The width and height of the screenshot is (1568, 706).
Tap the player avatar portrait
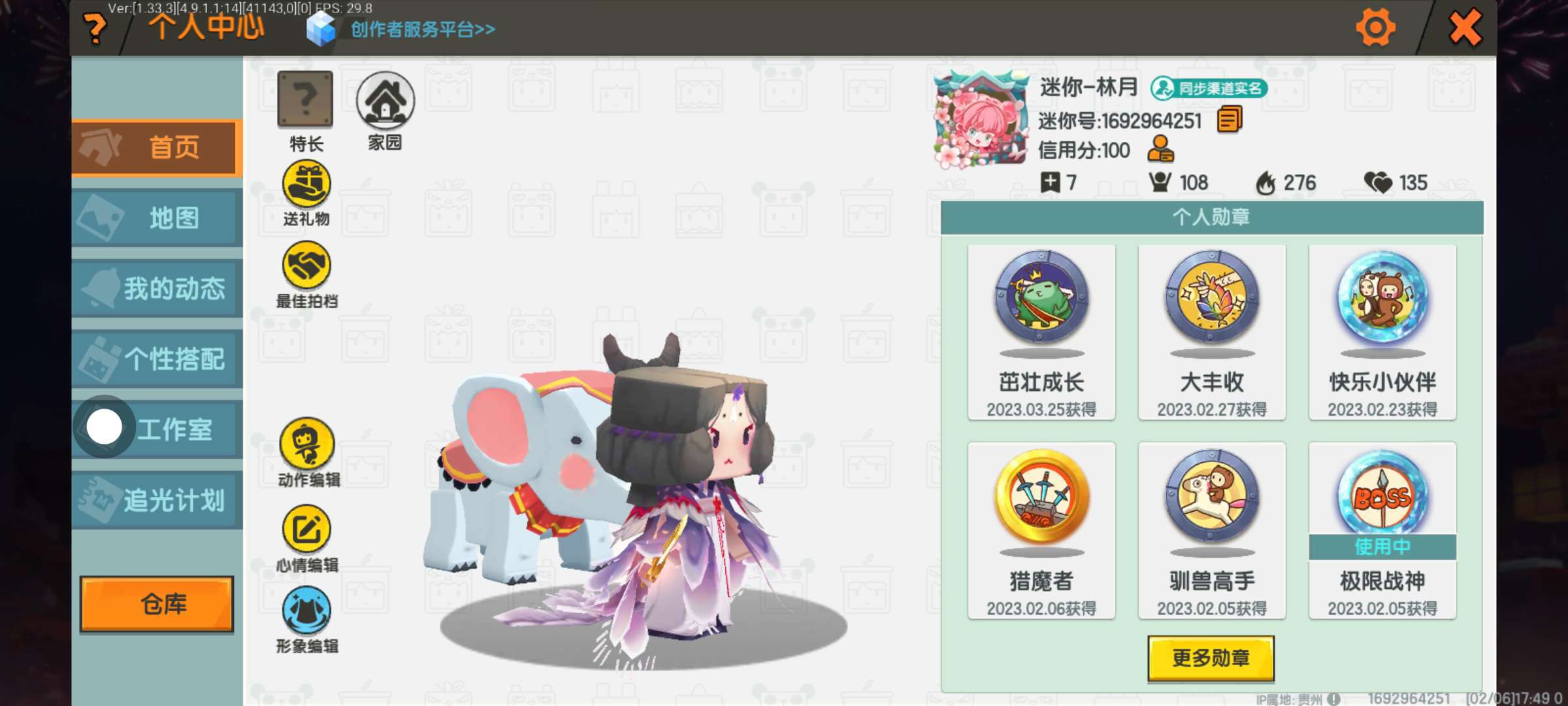pos(981,120)
